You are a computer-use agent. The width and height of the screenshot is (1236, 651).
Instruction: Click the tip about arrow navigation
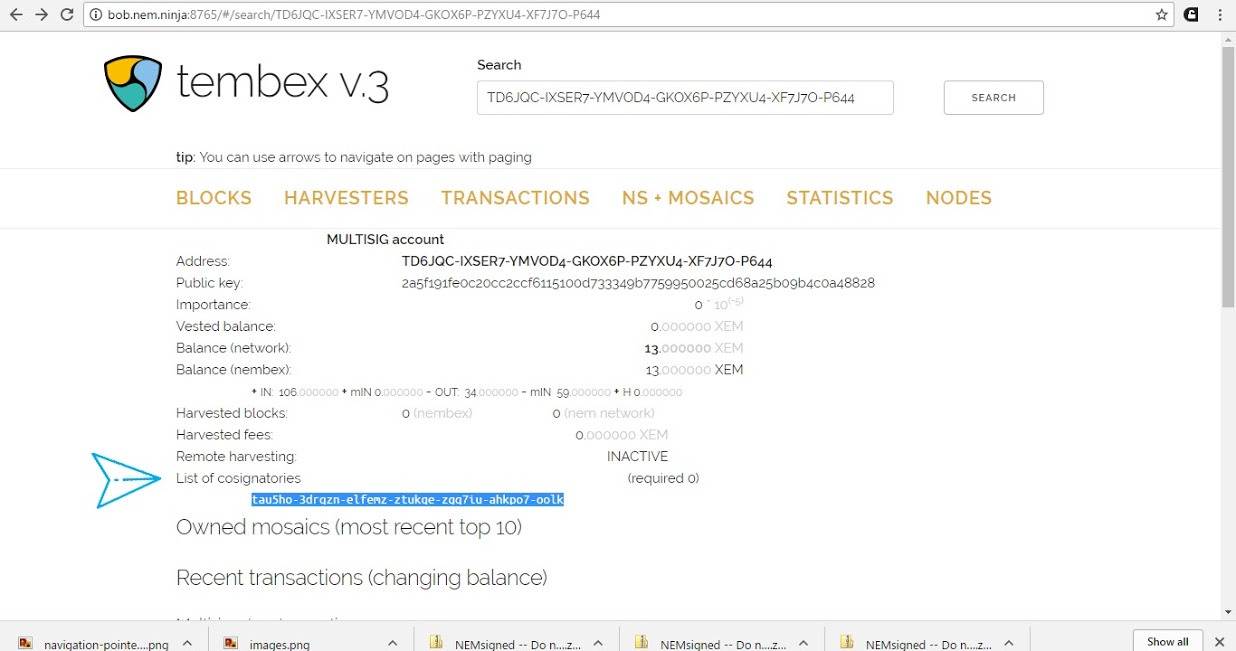click(x=354, y=157)
